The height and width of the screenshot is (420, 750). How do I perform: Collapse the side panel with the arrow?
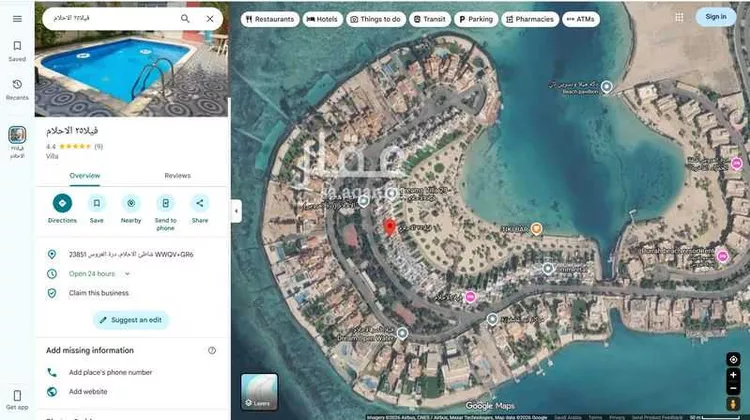point(236,211)
